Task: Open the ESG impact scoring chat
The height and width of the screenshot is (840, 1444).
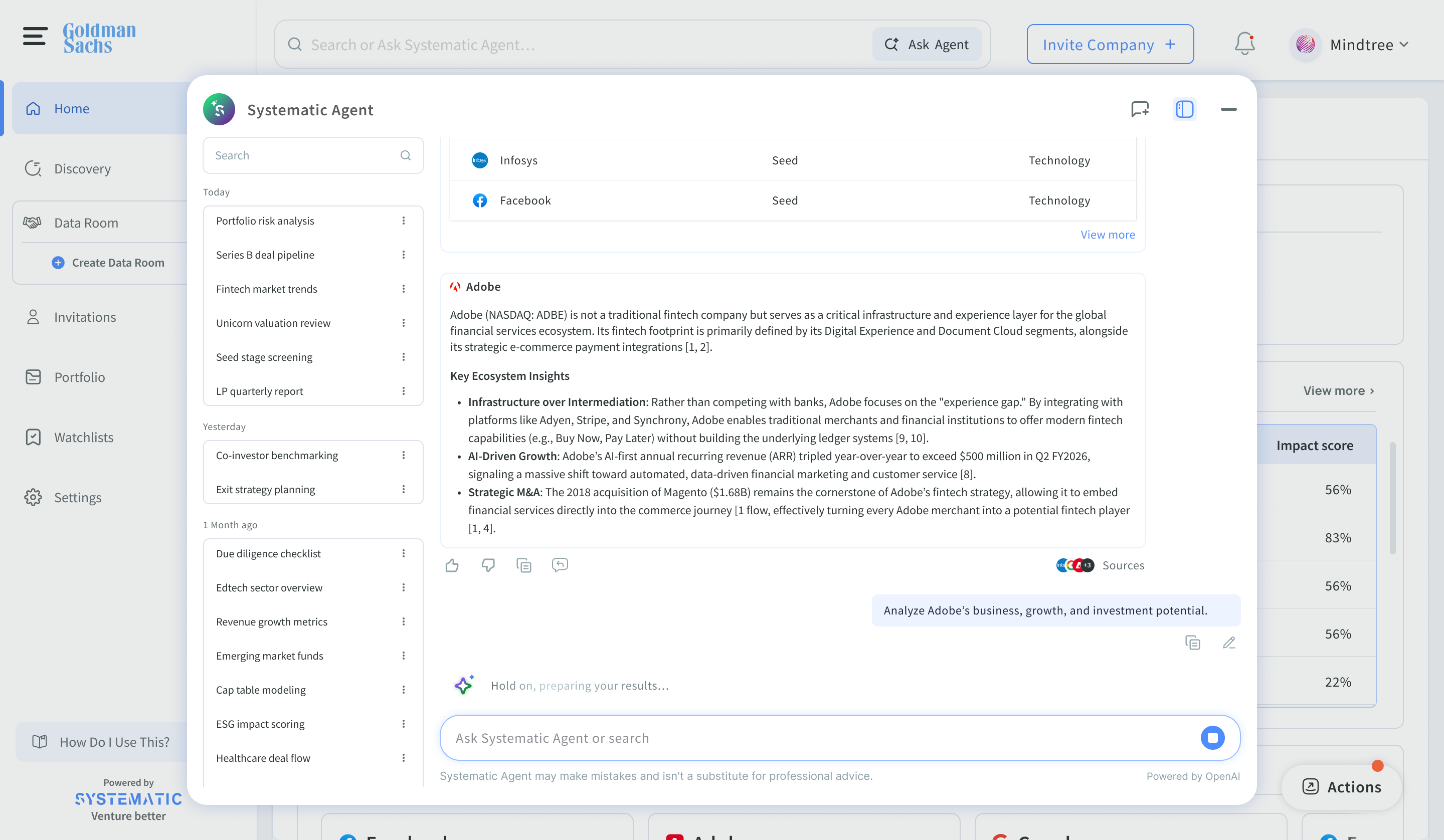Action: coord(260,724)
